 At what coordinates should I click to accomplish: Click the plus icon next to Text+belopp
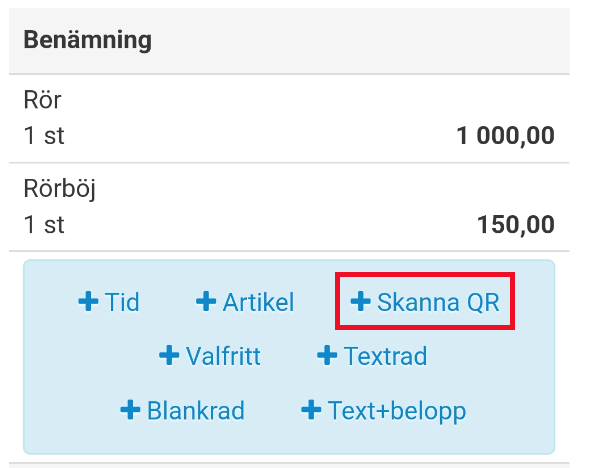click(x=311, y=410)
